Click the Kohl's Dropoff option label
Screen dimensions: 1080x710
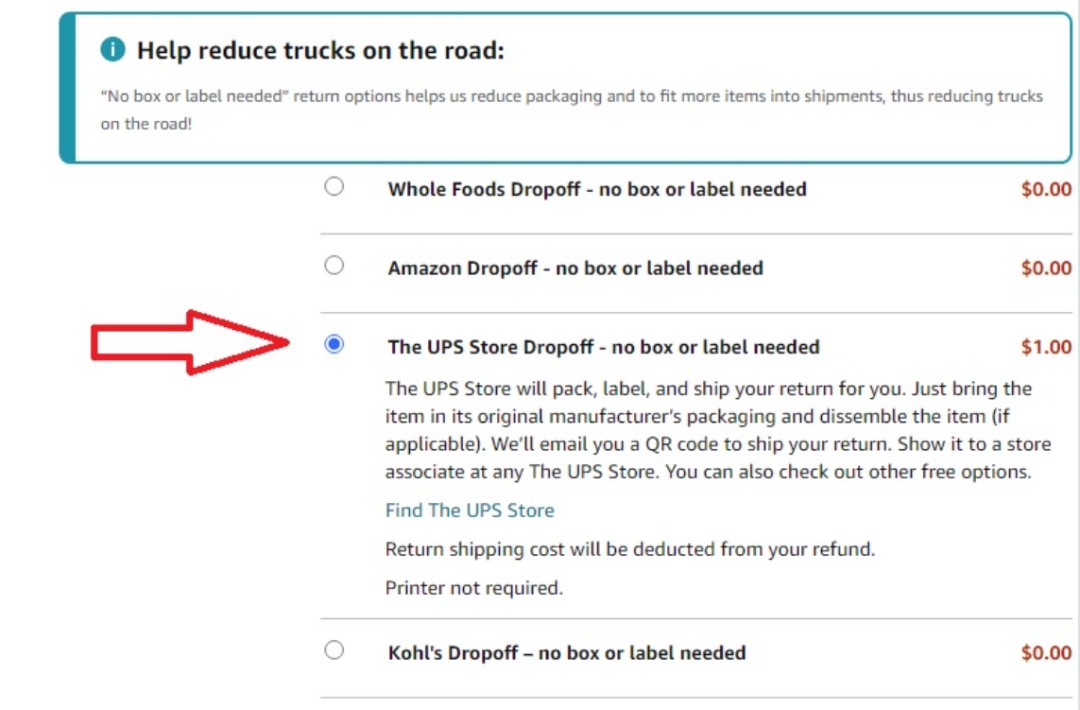tap(566, 653)
